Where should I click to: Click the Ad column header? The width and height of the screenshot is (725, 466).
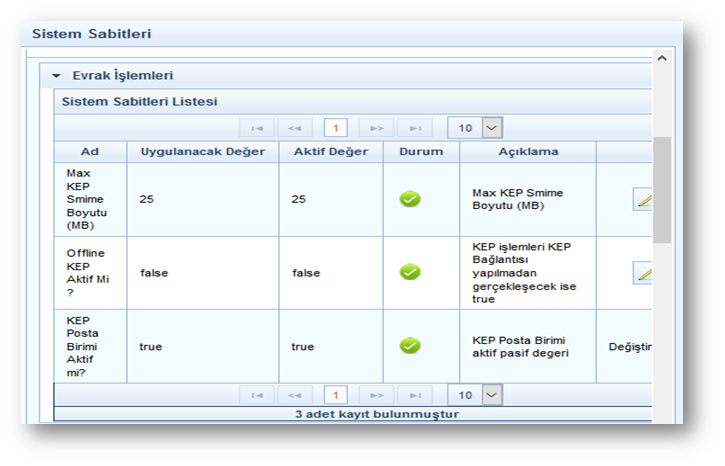click(90, 152)
